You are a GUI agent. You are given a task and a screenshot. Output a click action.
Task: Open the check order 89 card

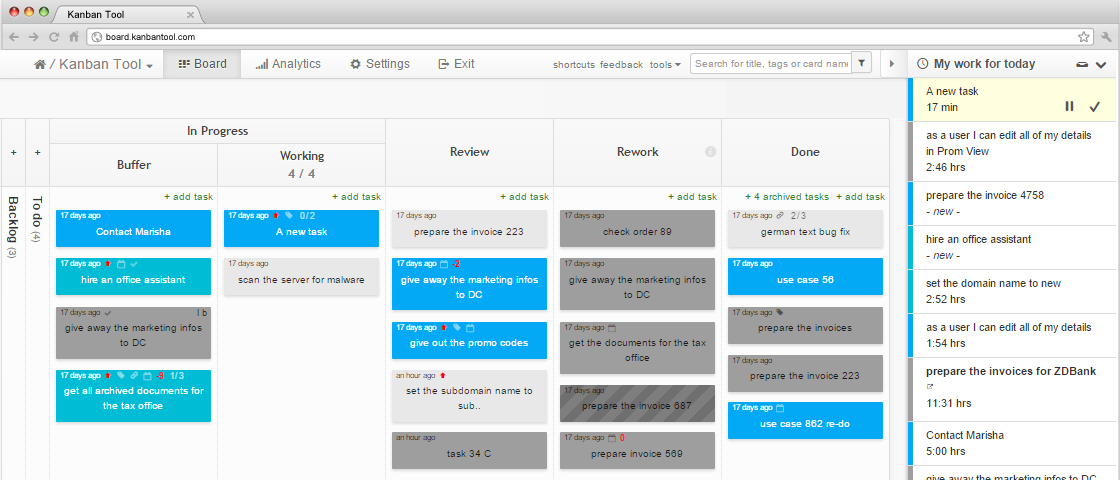click(637, 229)
